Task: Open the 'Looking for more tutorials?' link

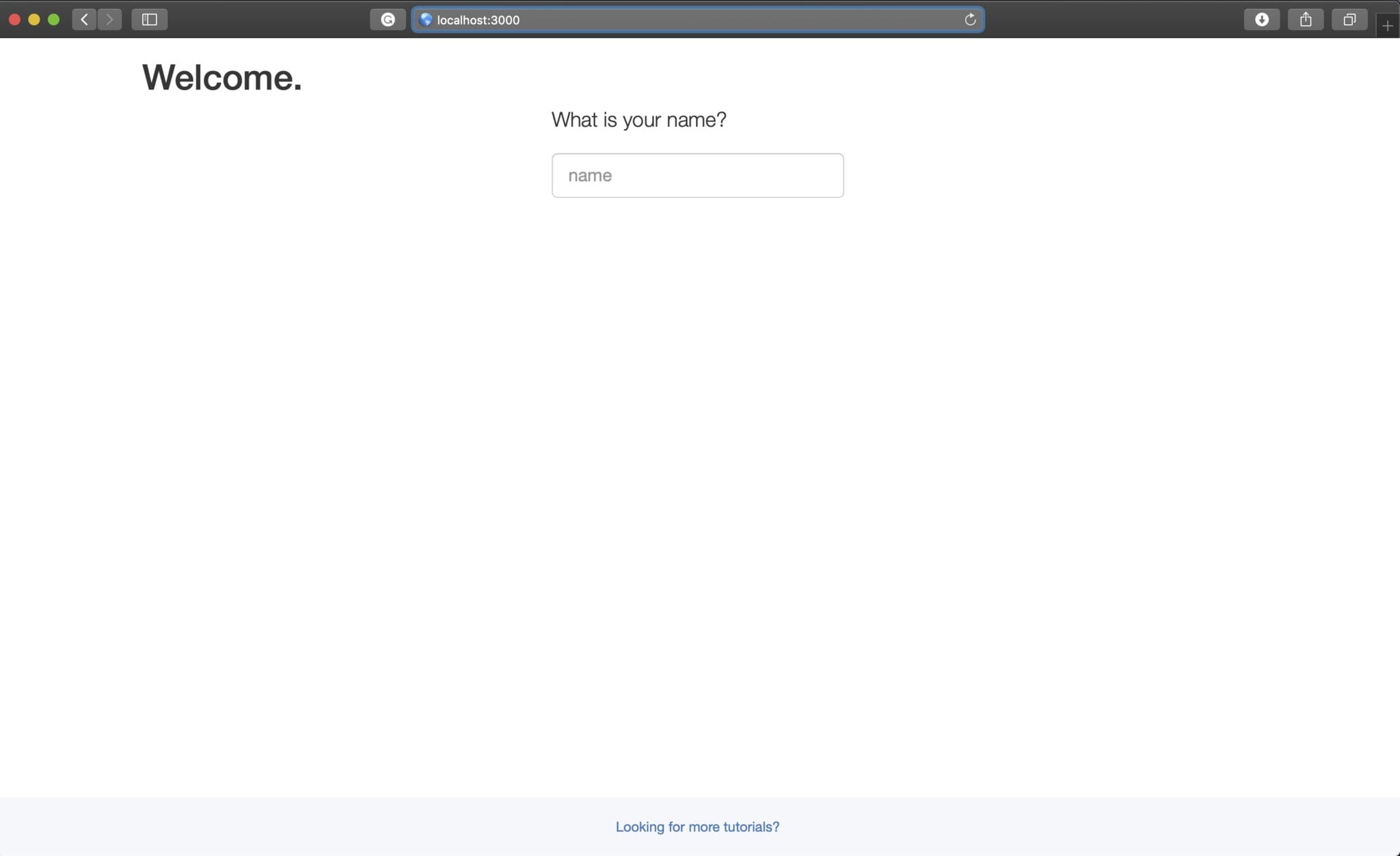Action: (697, 827)
